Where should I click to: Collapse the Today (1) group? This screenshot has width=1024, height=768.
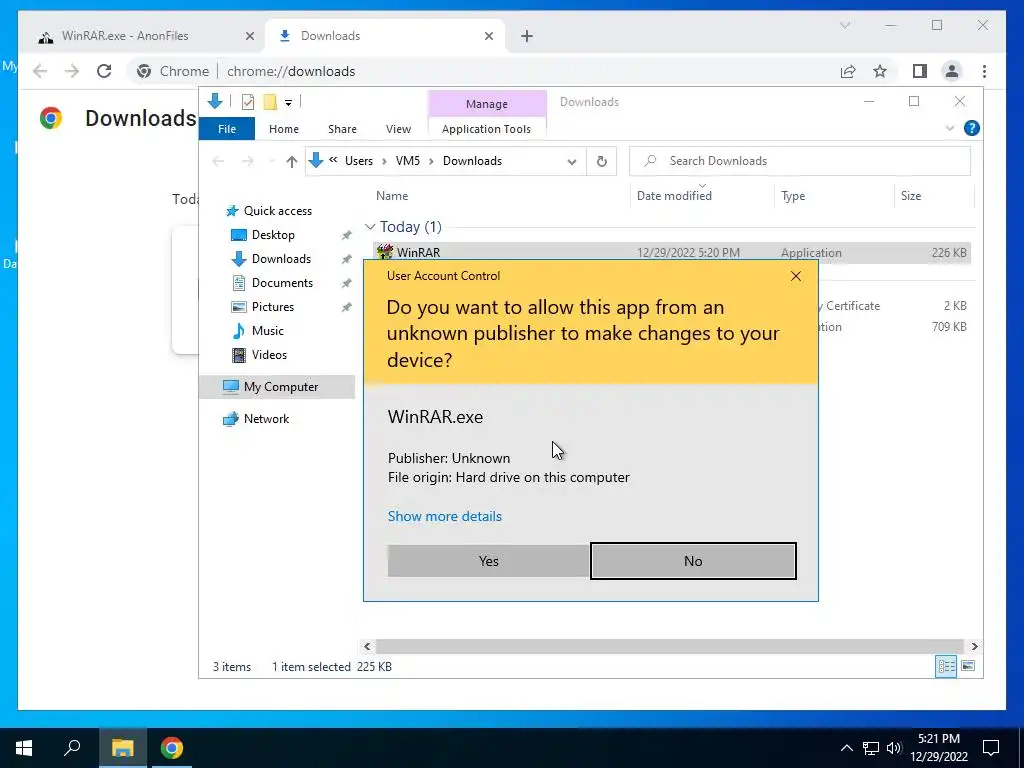click(370, 227)
